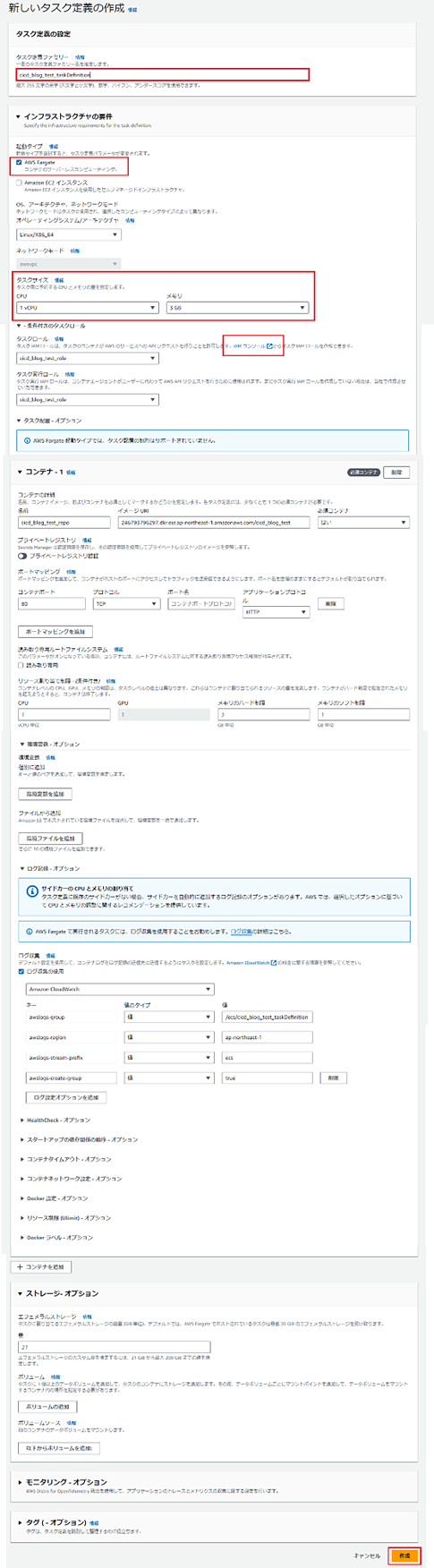Screen dimensions: 434x1568
Task: Open the Linux/X86_64 operating system dropdown
Action: pyautogui.click(x=68, y=234)
